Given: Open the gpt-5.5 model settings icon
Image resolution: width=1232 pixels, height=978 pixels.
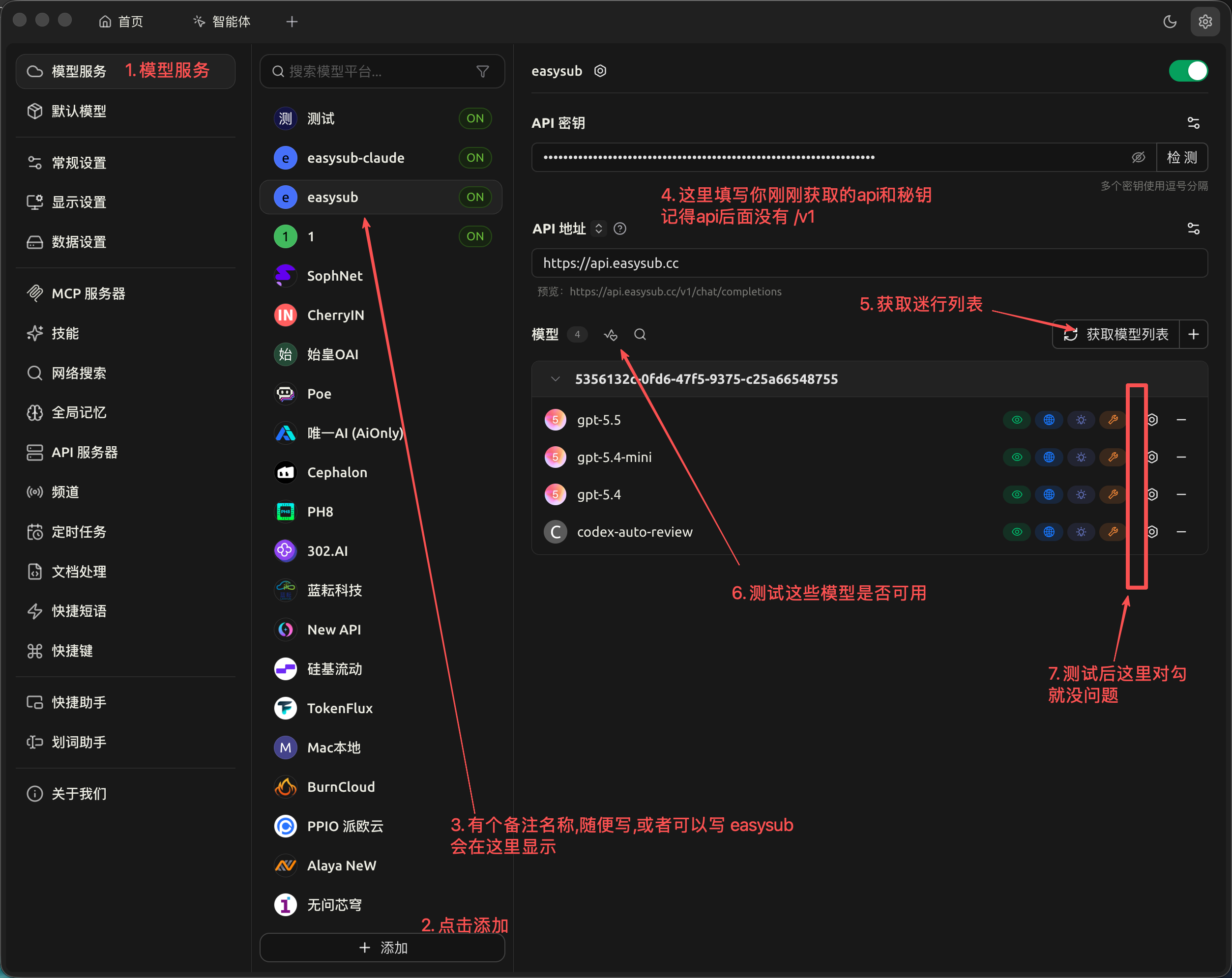Looking at the screenshot, I should point(1152,420).
